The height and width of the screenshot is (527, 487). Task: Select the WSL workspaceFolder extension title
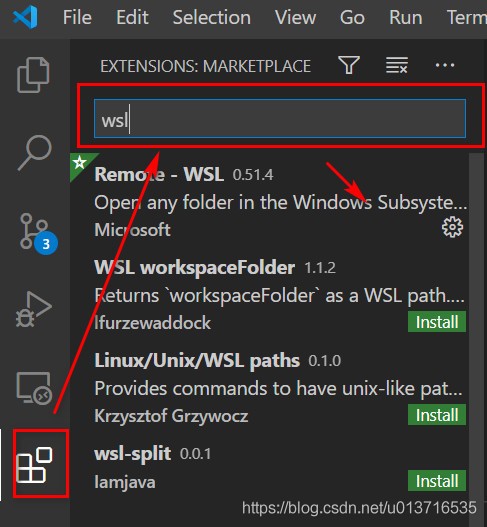195,268
